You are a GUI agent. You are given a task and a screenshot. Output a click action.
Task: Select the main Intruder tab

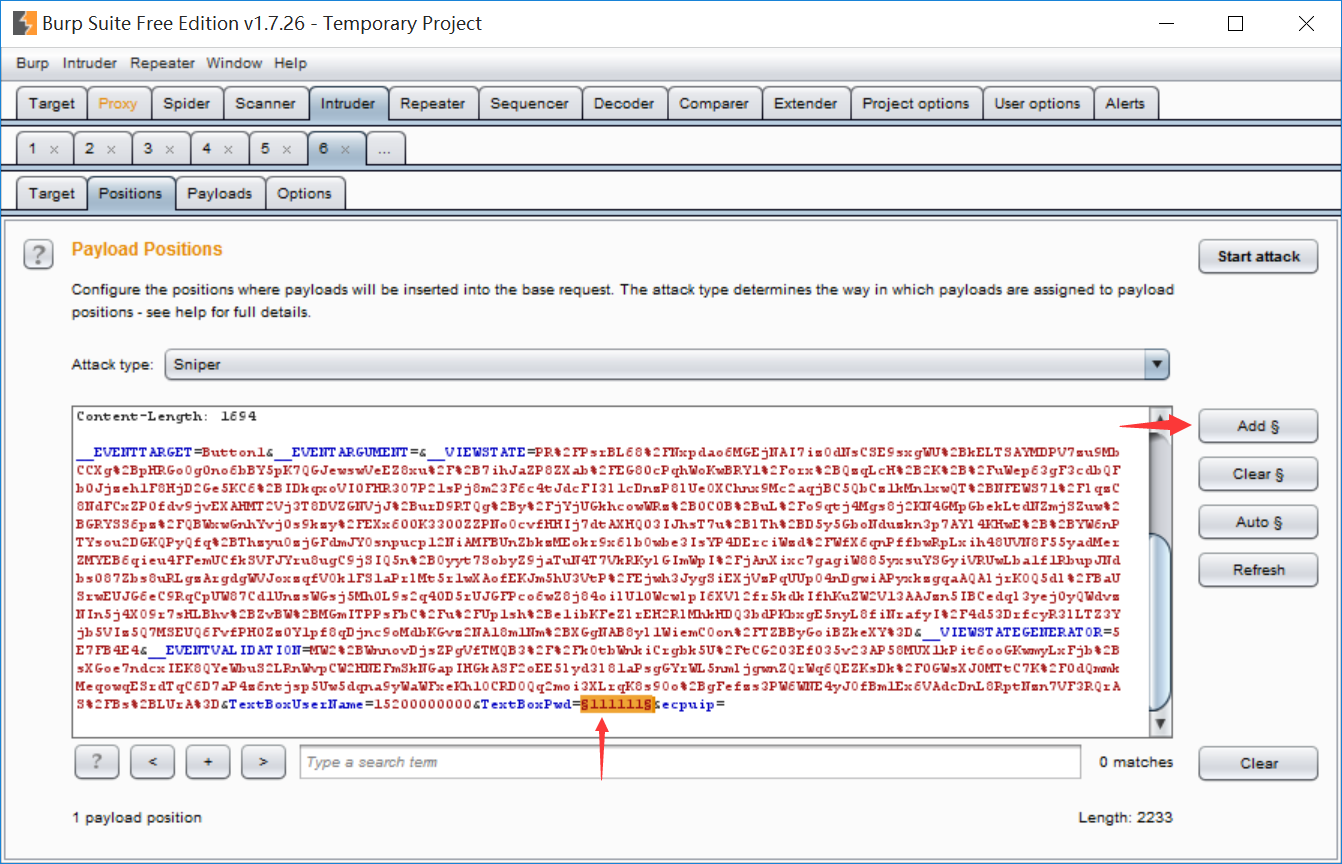pos(348,104)
